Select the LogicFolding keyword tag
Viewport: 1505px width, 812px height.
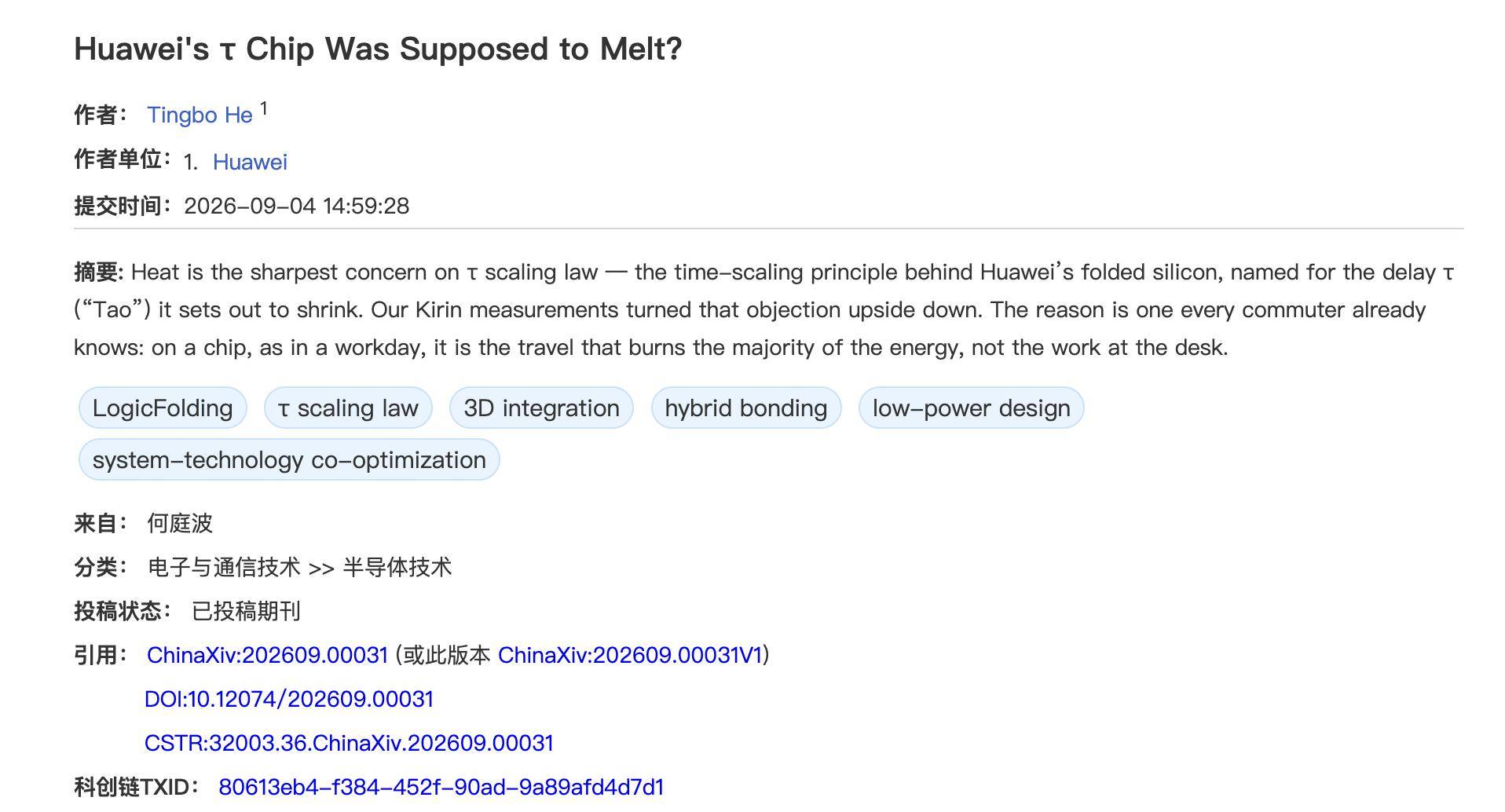(163, 408)
